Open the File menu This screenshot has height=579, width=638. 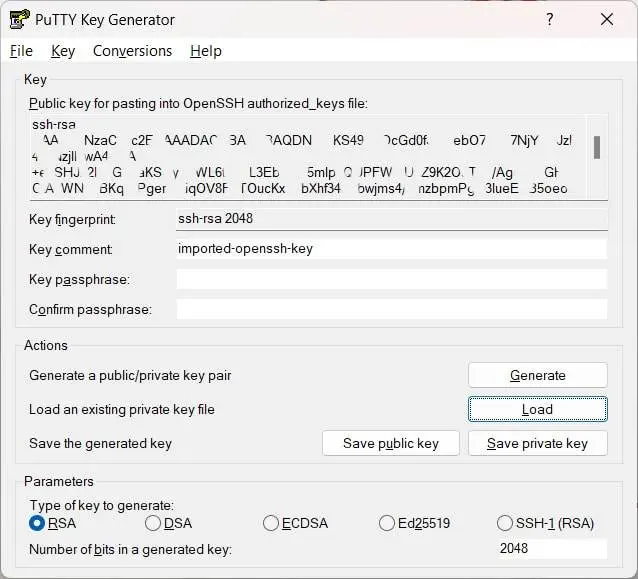[21, 51]
